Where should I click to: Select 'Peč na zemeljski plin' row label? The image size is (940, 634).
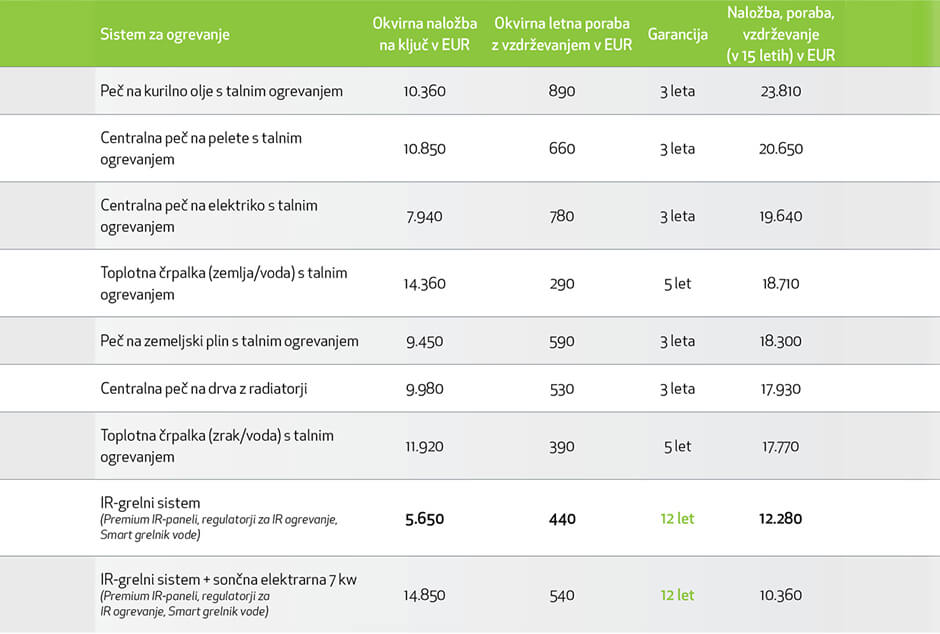coord(229,341)
